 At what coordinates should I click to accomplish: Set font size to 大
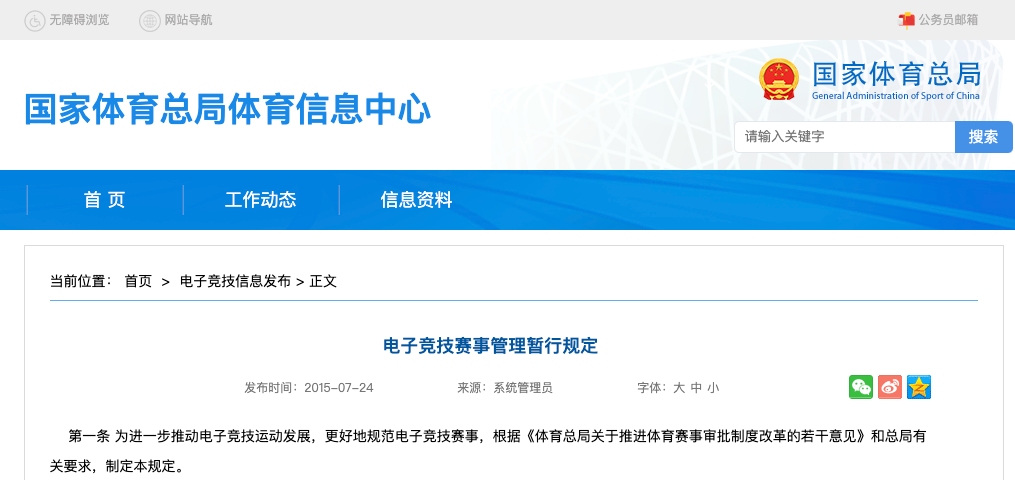pyautogui.click(x=678, y=388)
